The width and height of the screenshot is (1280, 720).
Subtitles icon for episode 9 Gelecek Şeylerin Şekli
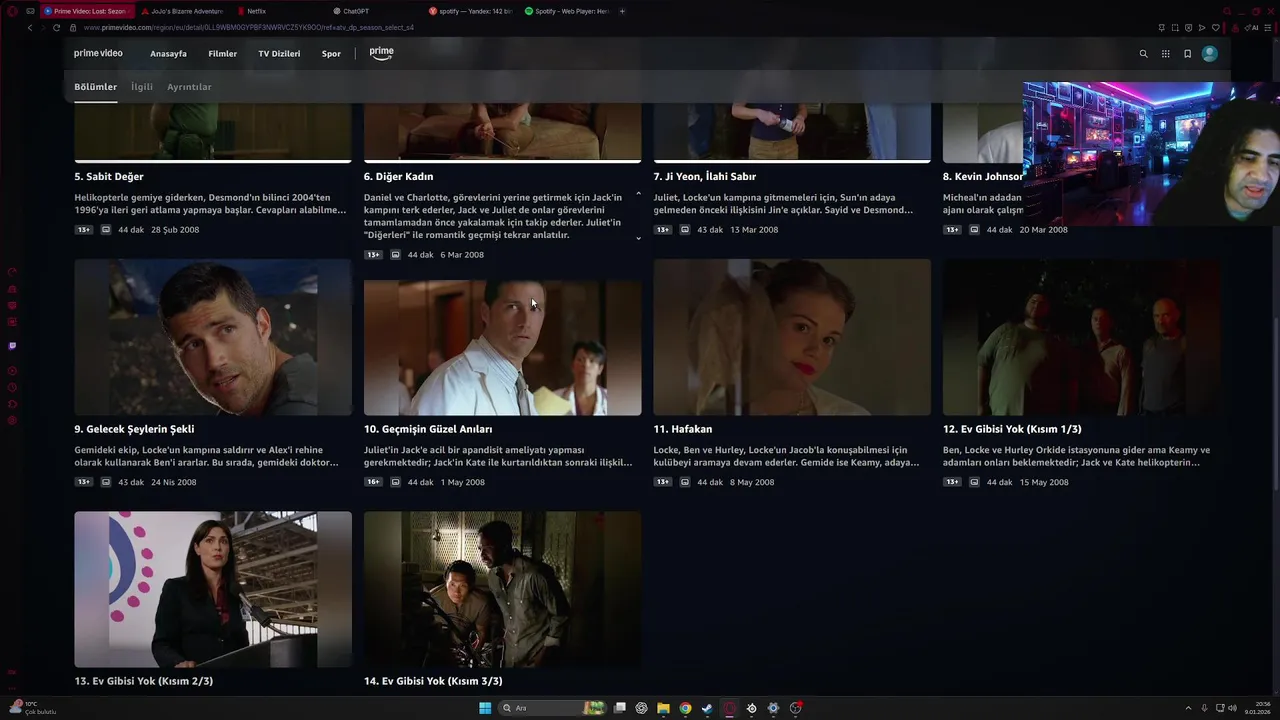106,482
